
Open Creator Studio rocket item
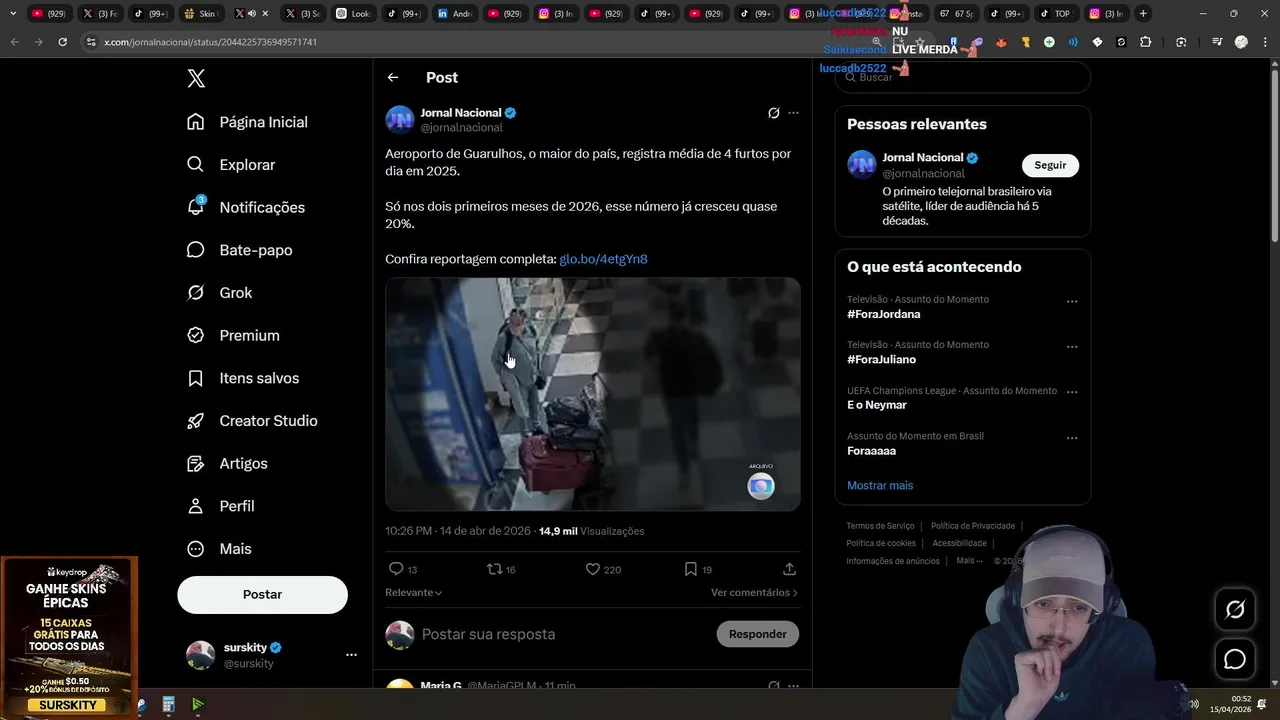click(x=252, y=421)
